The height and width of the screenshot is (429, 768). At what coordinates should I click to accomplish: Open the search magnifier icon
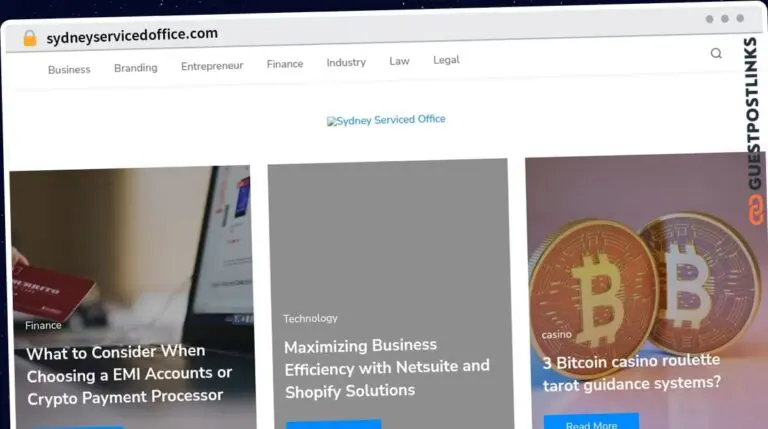click(x=716, y=53)
